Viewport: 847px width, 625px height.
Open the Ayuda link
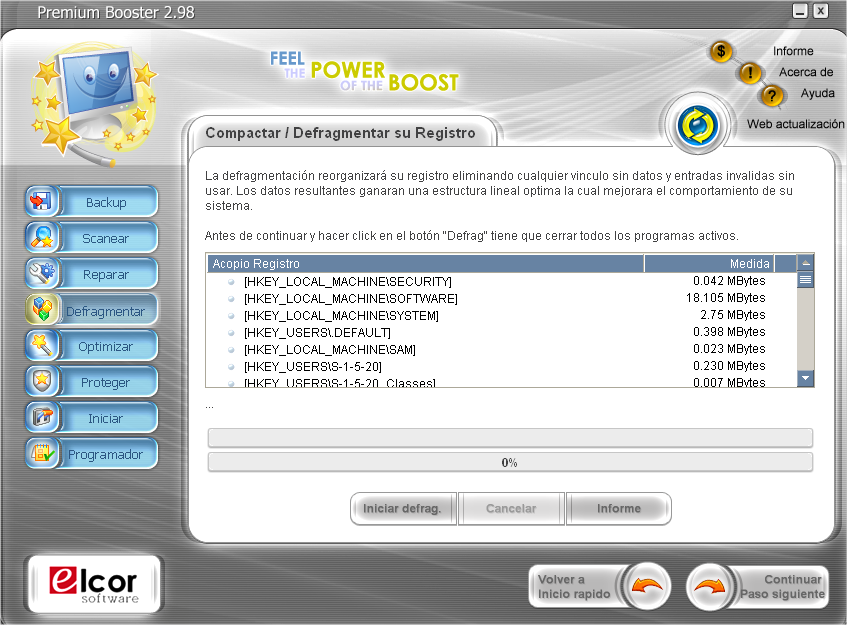click(817, 93)
